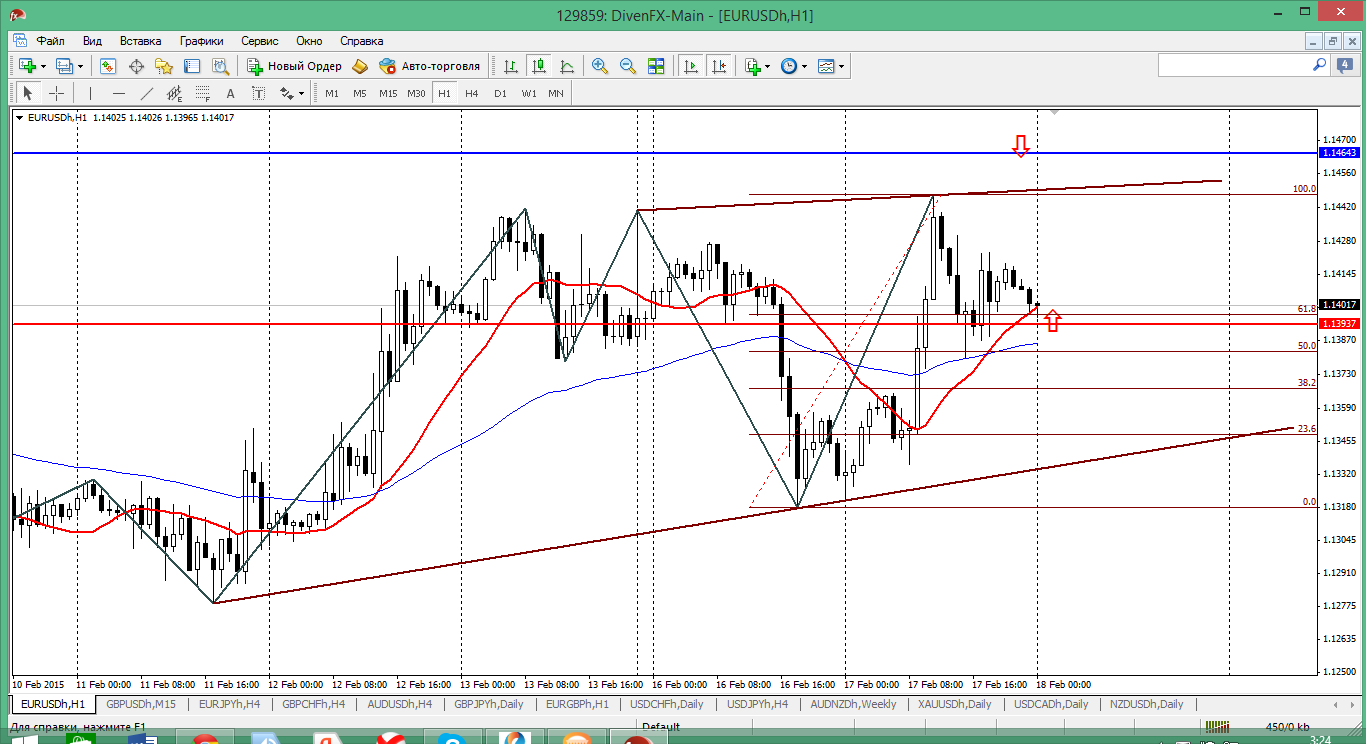Zoom in on the chart
1370x744 pixels.
(x=600, y=66)
